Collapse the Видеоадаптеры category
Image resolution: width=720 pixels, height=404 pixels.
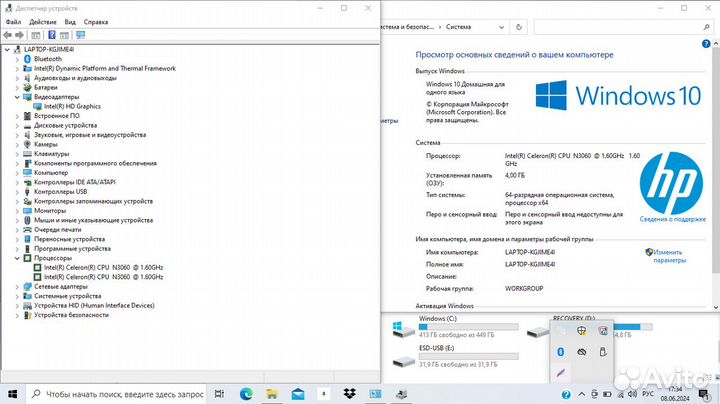coord(17,97)
